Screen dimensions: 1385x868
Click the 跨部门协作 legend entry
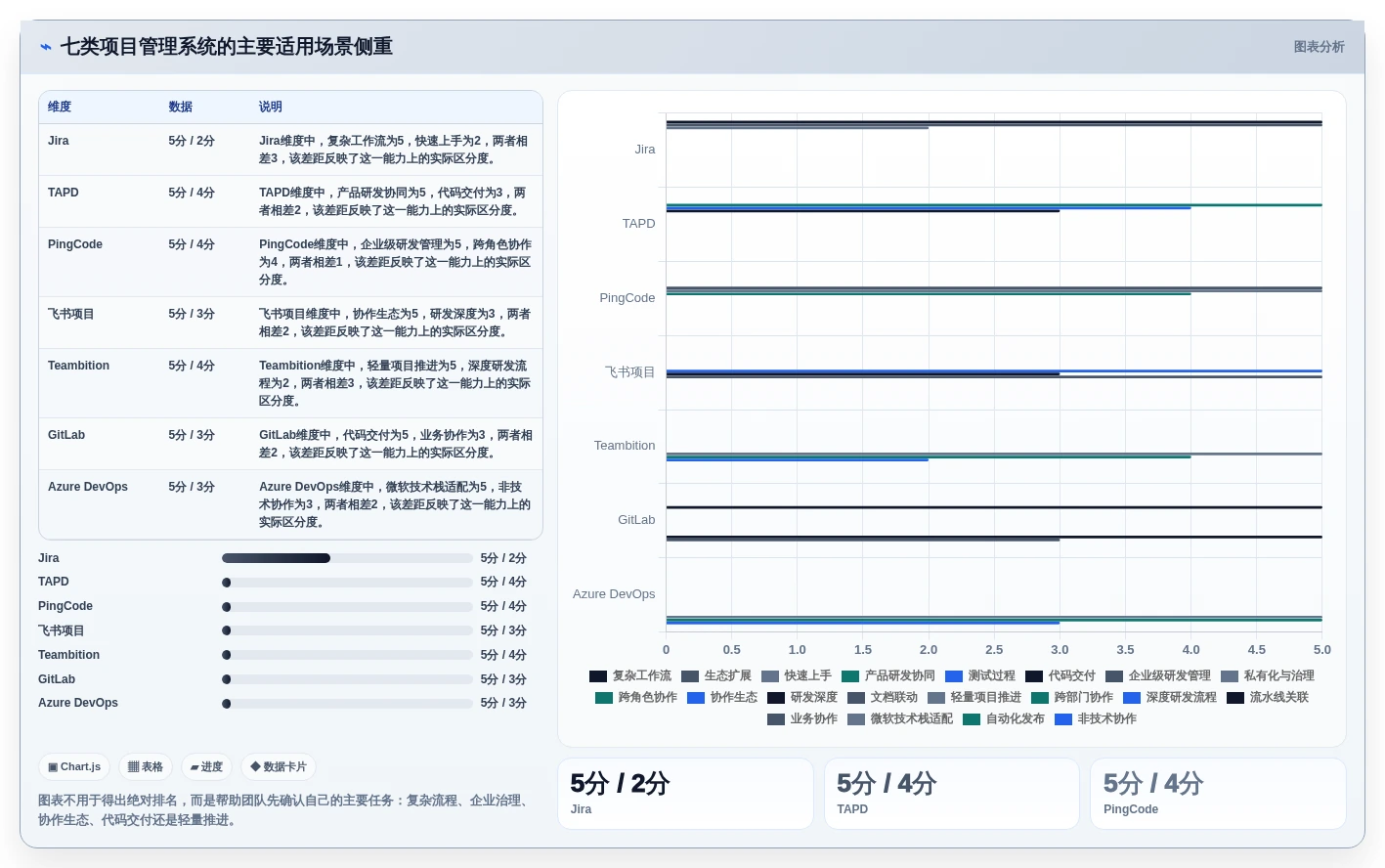pos(1071,697)
